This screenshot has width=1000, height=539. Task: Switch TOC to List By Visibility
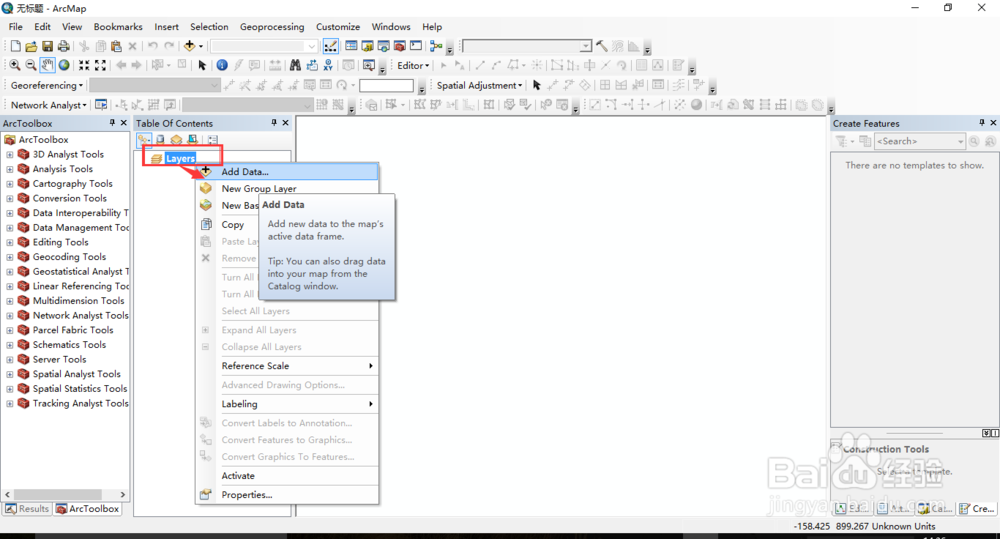pos(176,139)
